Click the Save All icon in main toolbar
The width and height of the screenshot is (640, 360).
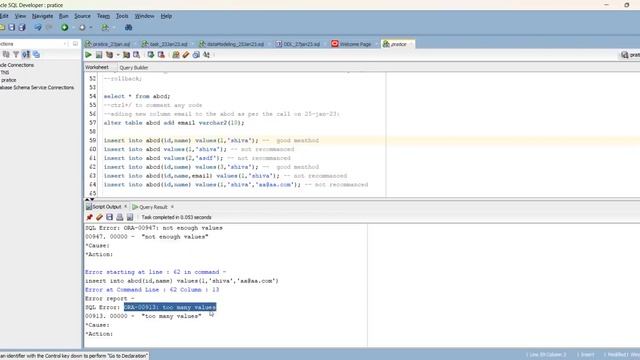pos(22,27)
